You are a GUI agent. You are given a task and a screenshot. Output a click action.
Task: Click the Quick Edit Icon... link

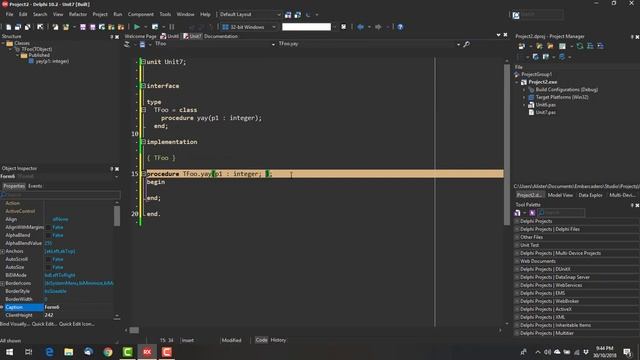[77, 324]
